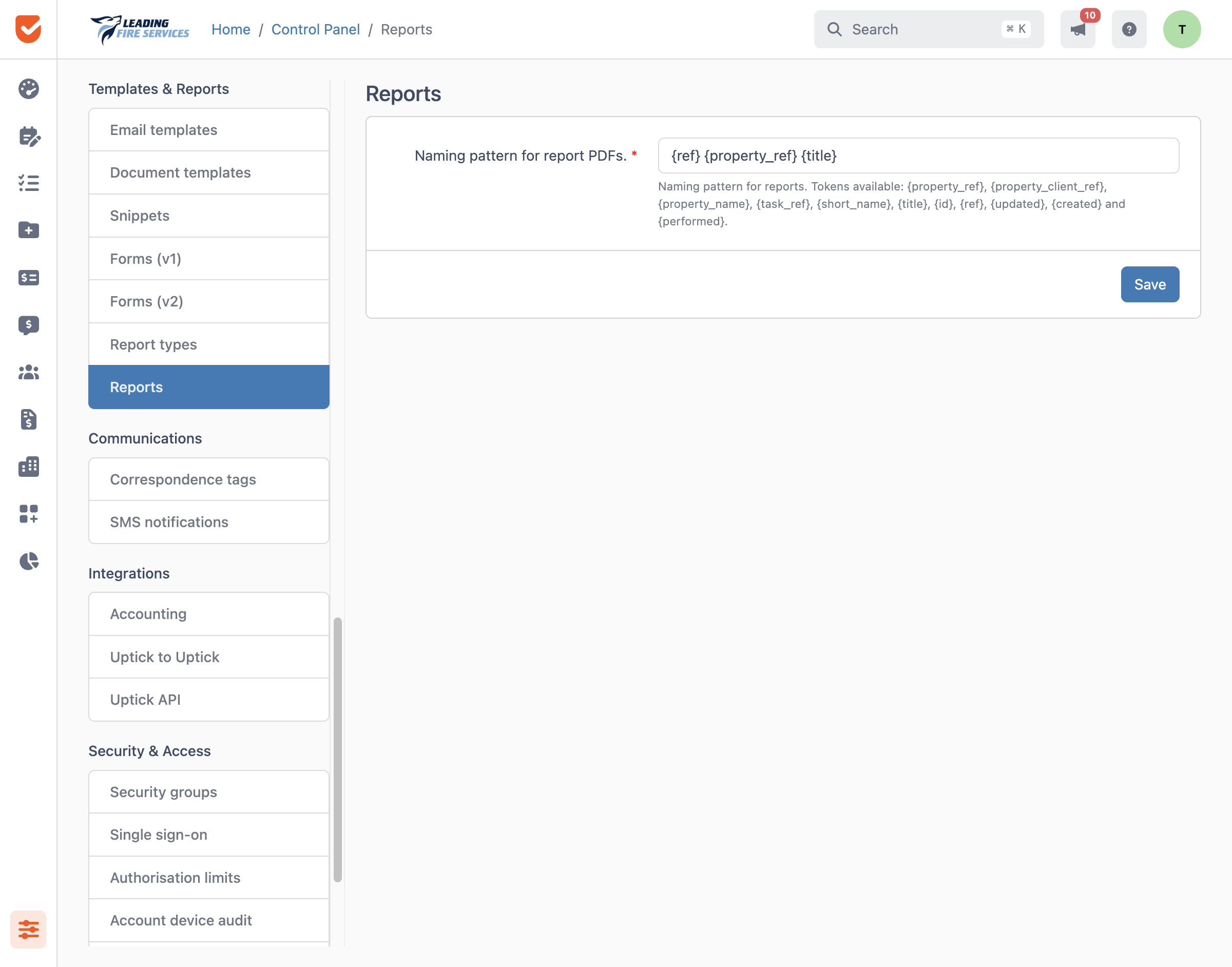Open the tasks checklist icon in sidebar

point(28,183)
